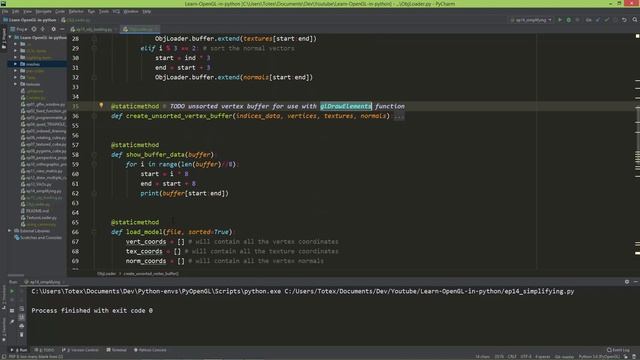Open Project panel settings gear

point(53,29)
